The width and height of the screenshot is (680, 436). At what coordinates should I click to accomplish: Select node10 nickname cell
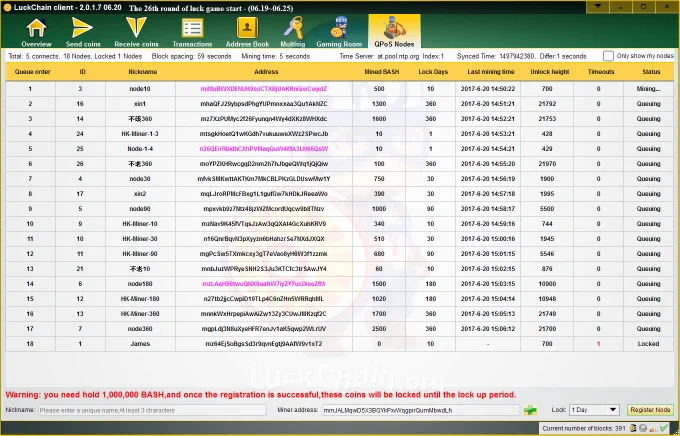click(x=140, y=89)
